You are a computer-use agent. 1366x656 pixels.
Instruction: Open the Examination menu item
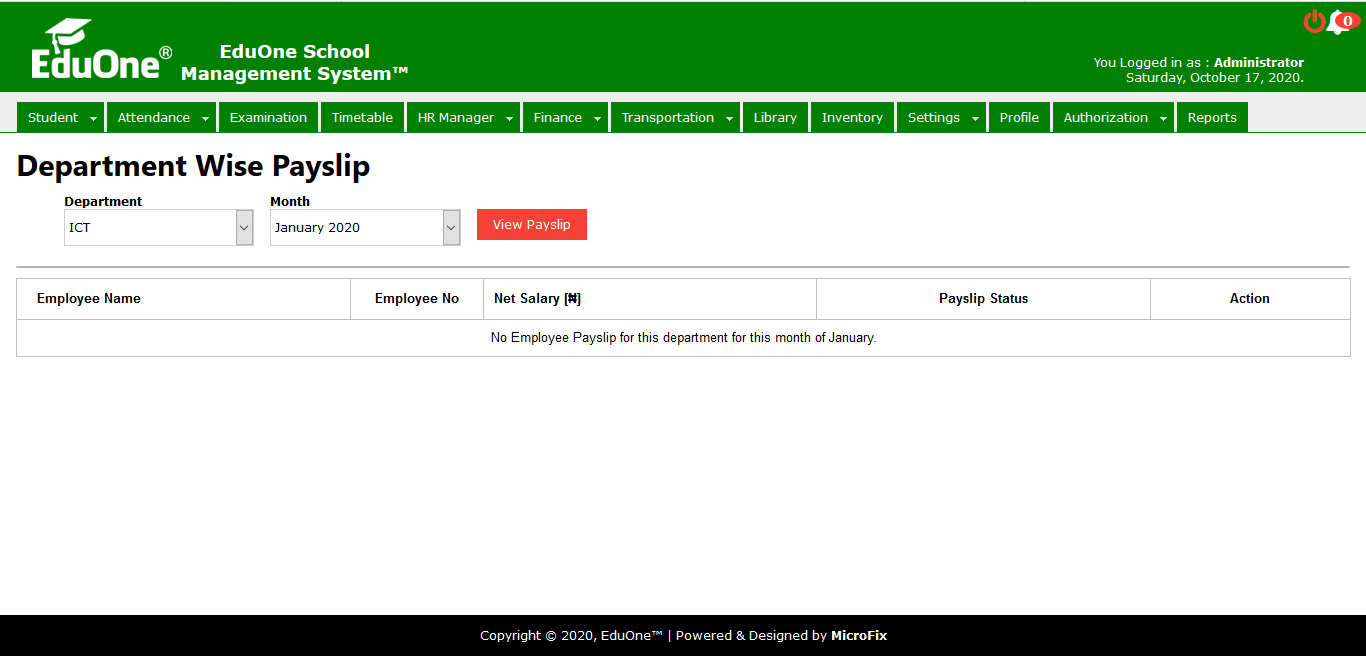tap(268, 117)
